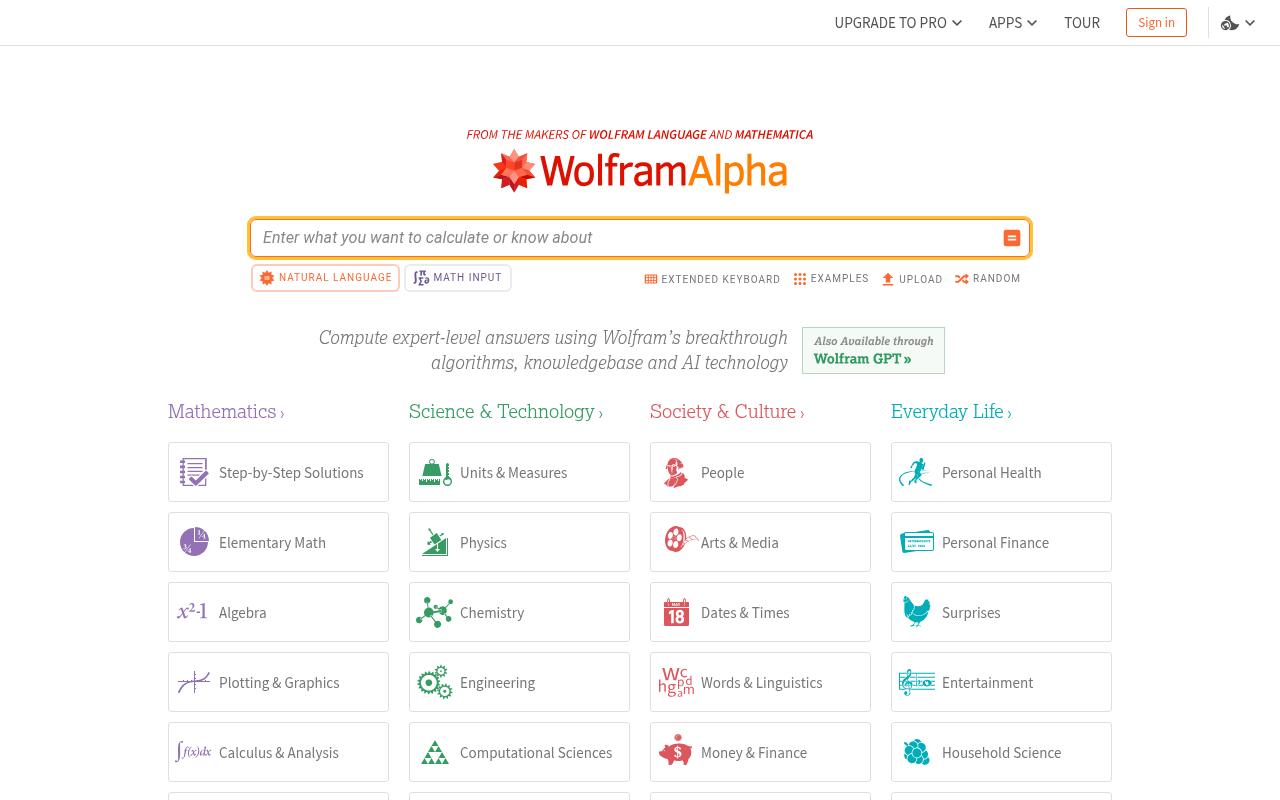Submit the query with the equals button
The image size is (1280, 800).
(x=1010, y=238)
